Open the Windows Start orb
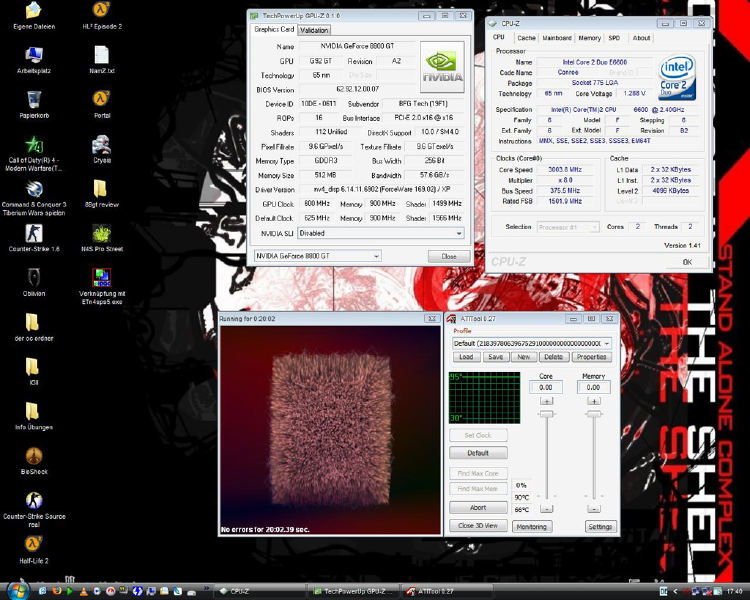Image resolution: width=750 pixels, height=600 pixels. [x=18, y=591]
